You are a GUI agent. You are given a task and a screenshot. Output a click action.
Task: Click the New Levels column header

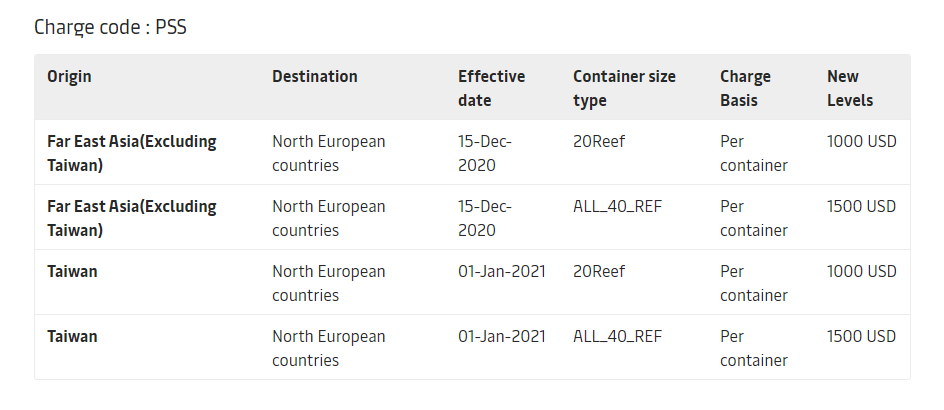coord(850,88)
